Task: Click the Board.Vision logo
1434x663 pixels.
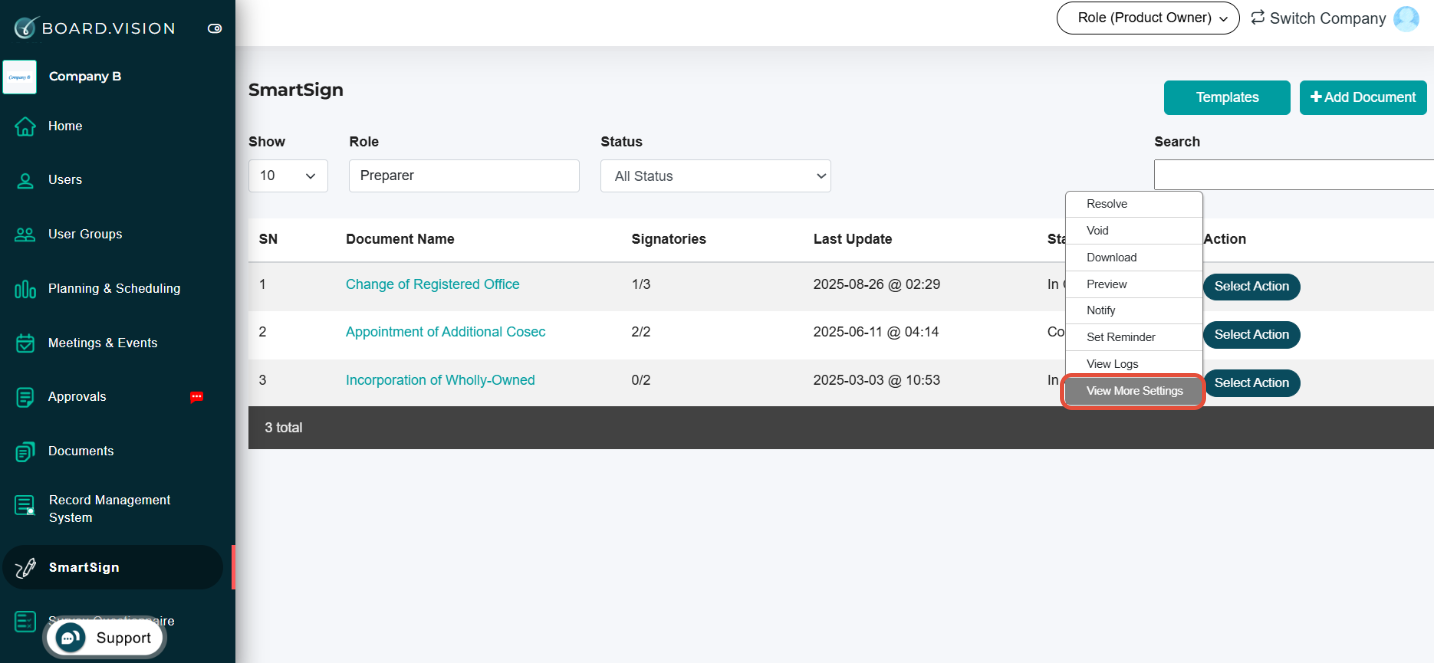Action: (x=94, y=28)
